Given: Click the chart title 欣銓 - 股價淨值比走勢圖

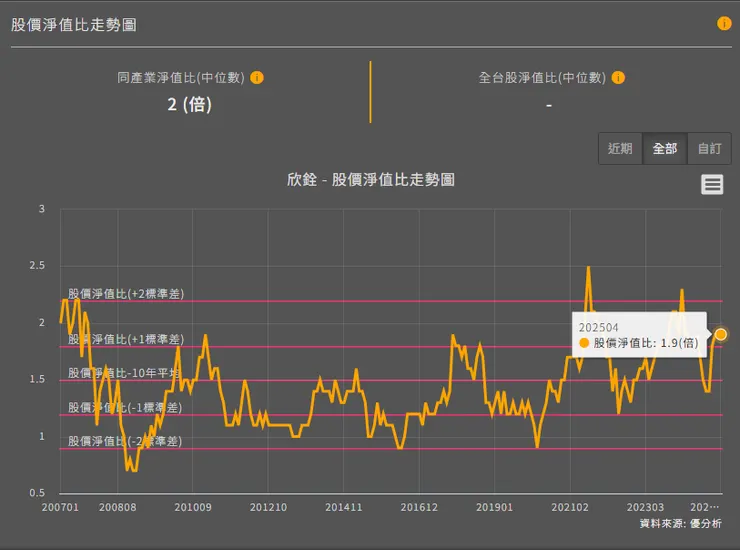Looking at the screenshot, I should 370,180.
